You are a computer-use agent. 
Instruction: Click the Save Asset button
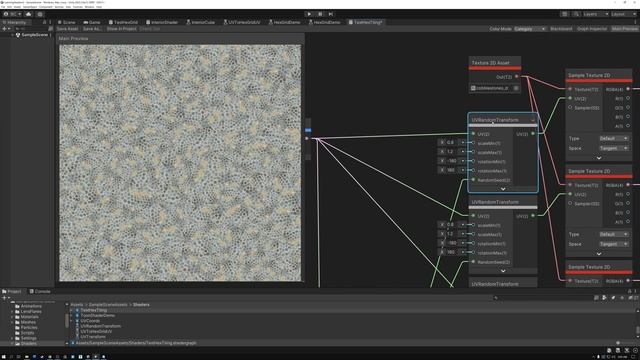click(67, 29)
